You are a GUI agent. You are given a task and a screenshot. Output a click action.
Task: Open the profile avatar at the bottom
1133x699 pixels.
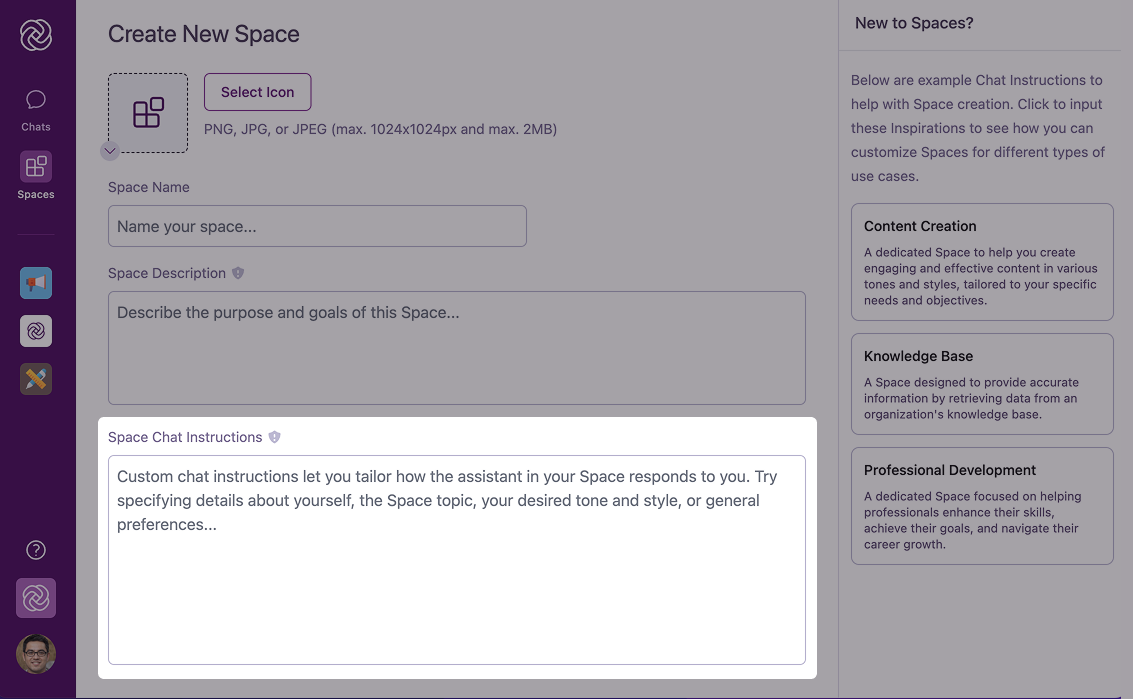[x=35, y=654]
